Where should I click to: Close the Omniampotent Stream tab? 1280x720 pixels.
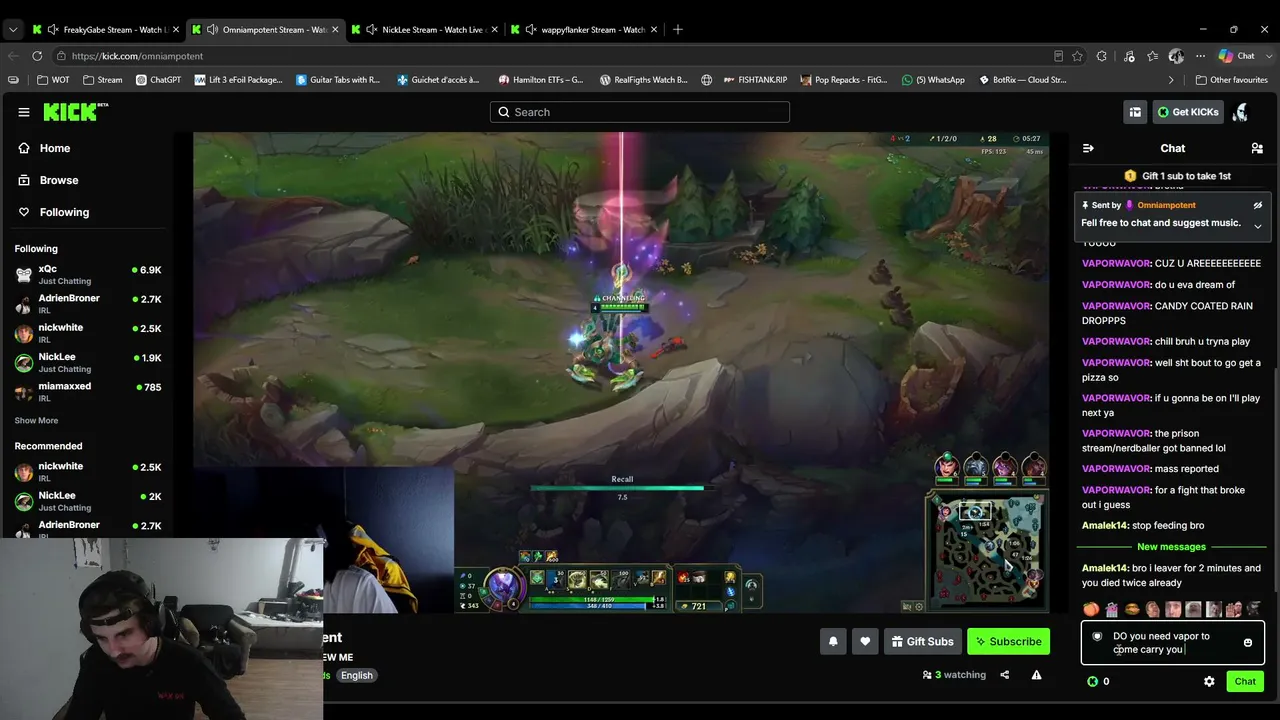pyautogui.click(x=333, y=30)
